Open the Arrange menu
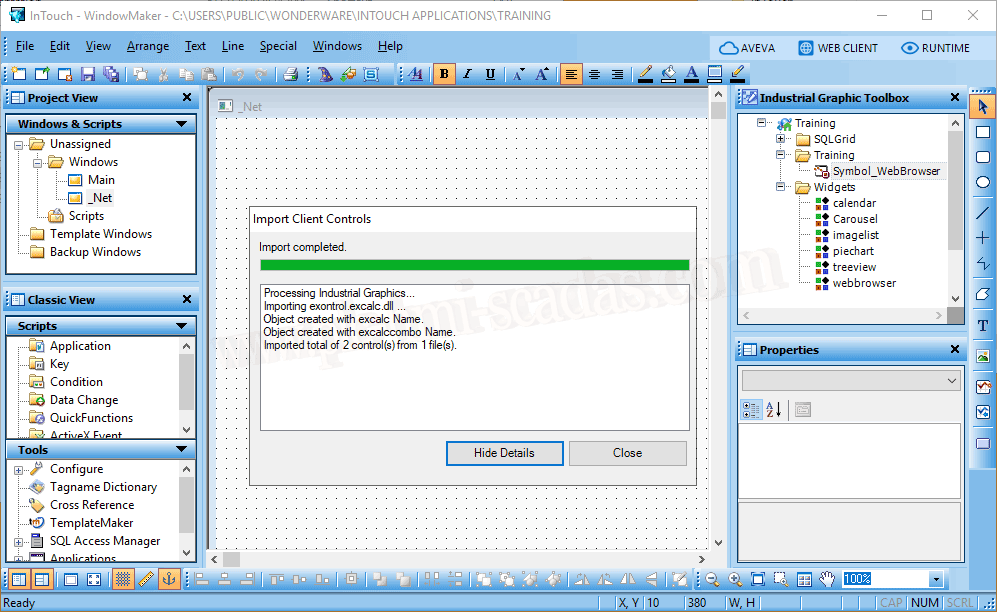The image size is (997, 612). 148,46
